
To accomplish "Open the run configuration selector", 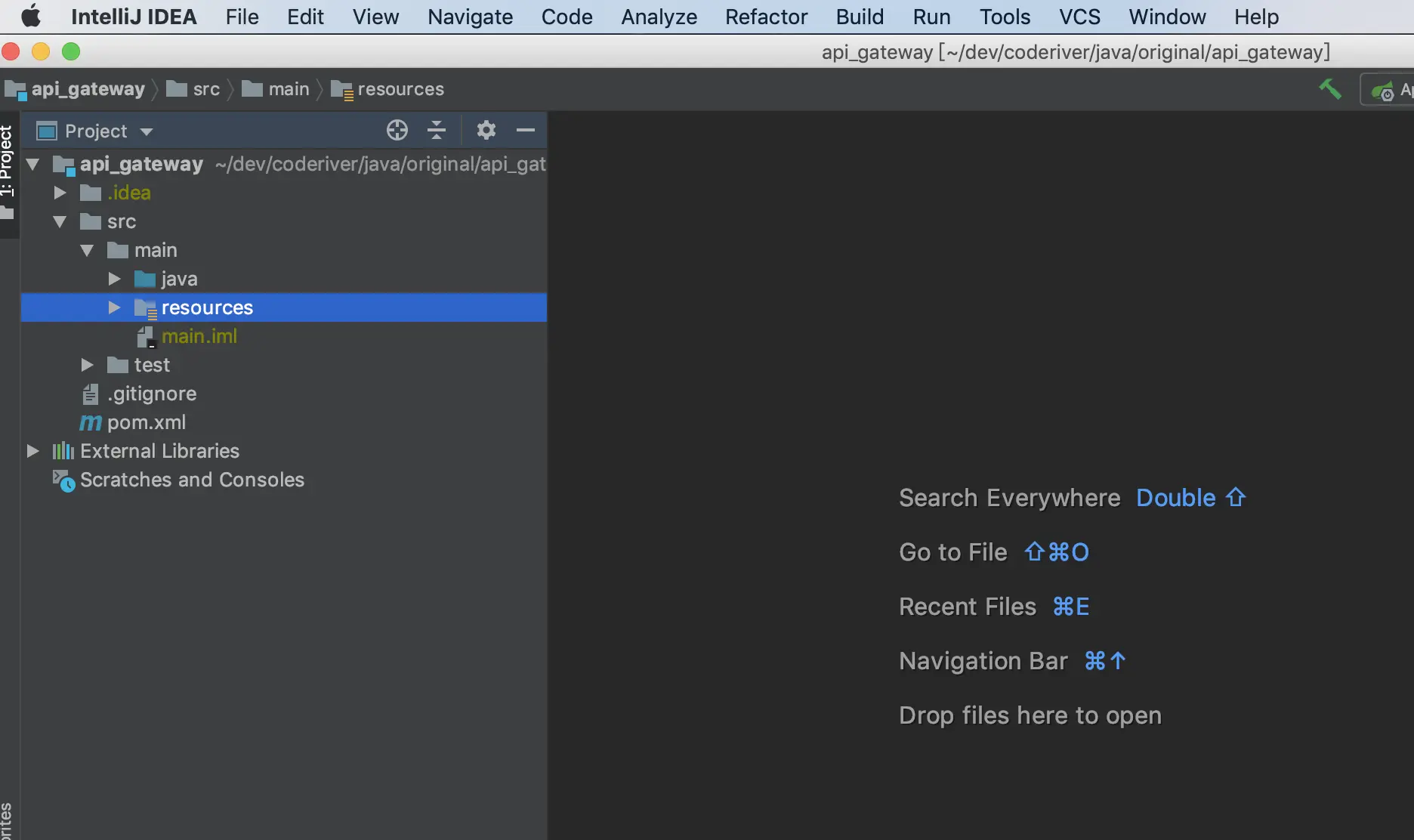I will coord(1388,90).
